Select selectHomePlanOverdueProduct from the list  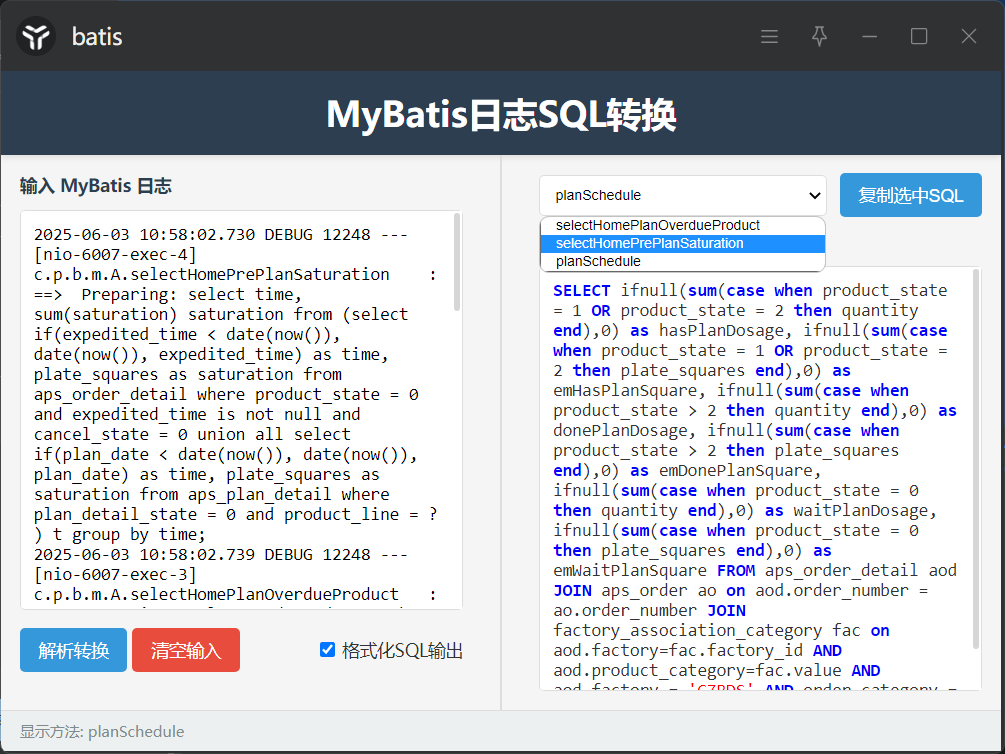click(683, 226)
